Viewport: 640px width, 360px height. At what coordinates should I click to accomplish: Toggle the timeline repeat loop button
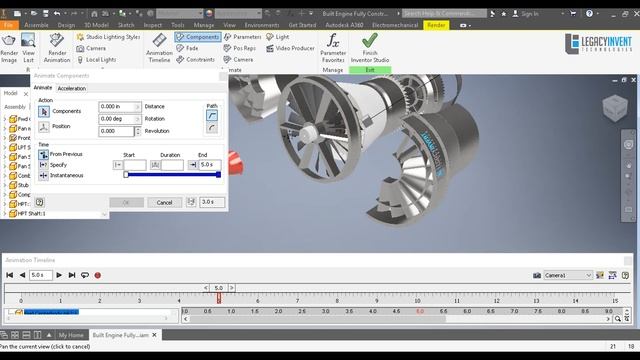click(84, 275)
